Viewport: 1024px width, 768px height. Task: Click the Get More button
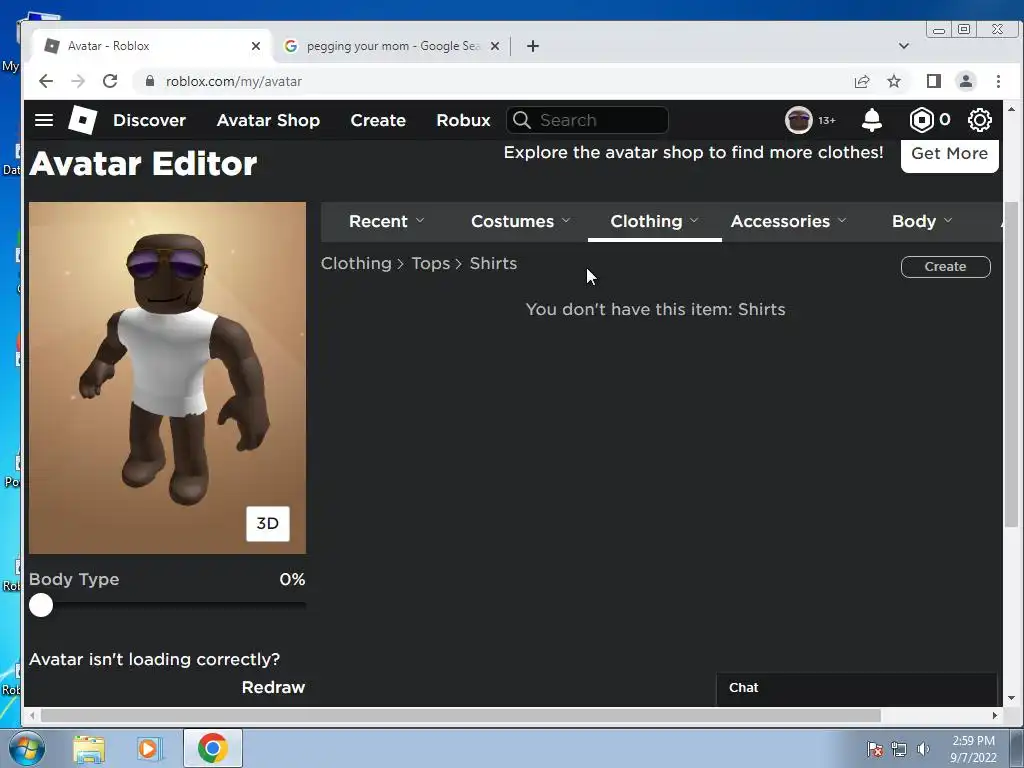[x=950, y=154]
